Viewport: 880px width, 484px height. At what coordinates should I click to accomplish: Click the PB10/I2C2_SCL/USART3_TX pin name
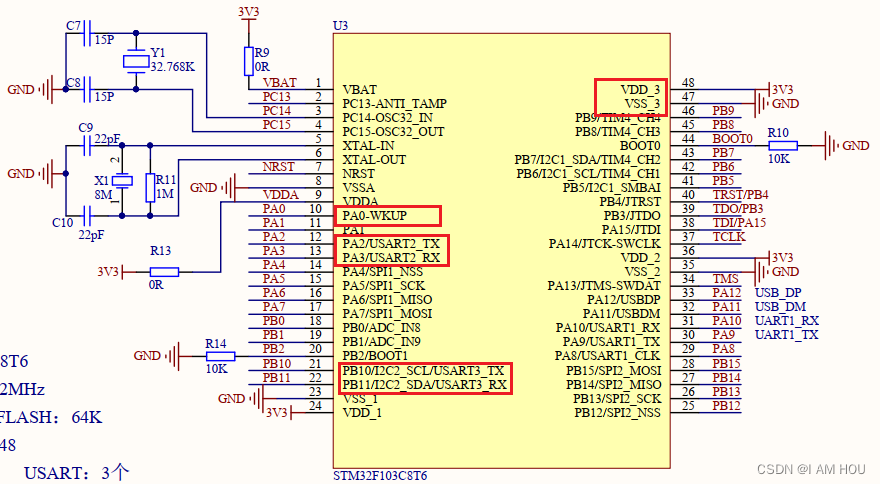tap(423, 371)
